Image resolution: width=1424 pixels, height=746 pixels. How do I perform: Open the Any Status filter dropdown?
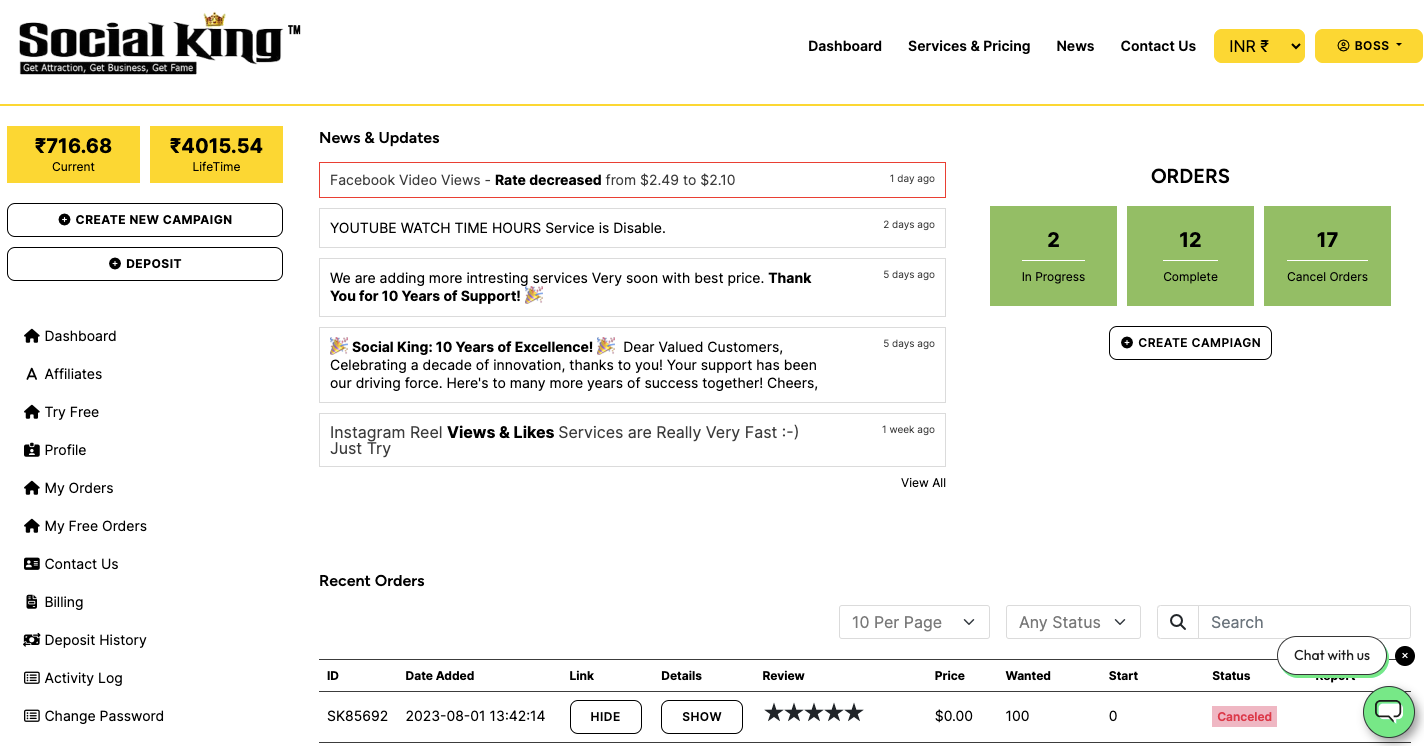tap(1072, 622)
